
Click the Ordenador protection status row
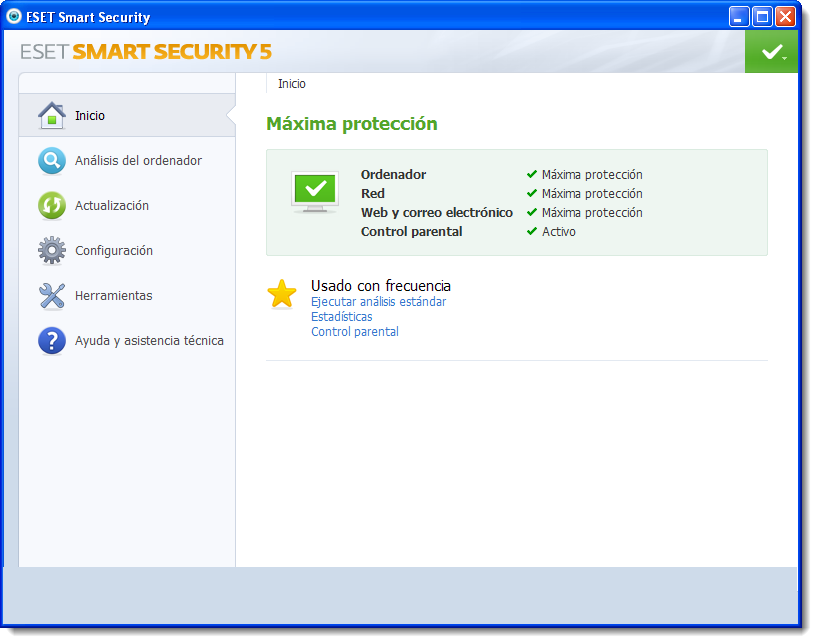tap(501, 175)
